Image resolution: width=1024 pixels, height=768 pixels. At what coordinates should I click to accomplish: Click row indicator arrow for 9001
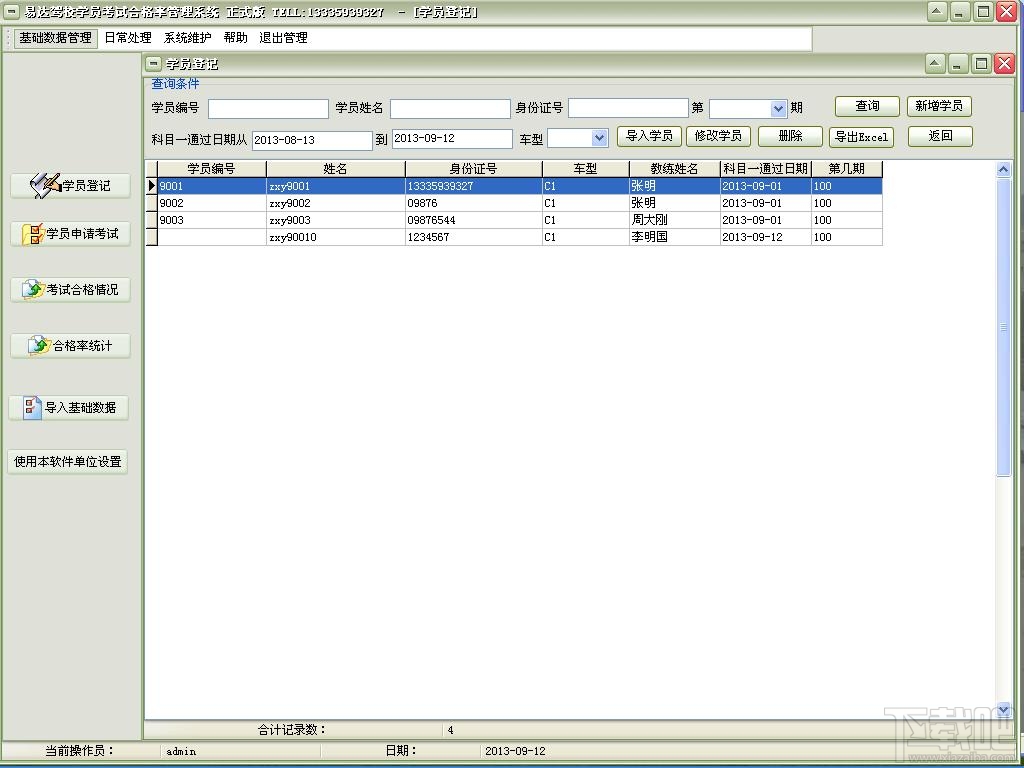152,186
